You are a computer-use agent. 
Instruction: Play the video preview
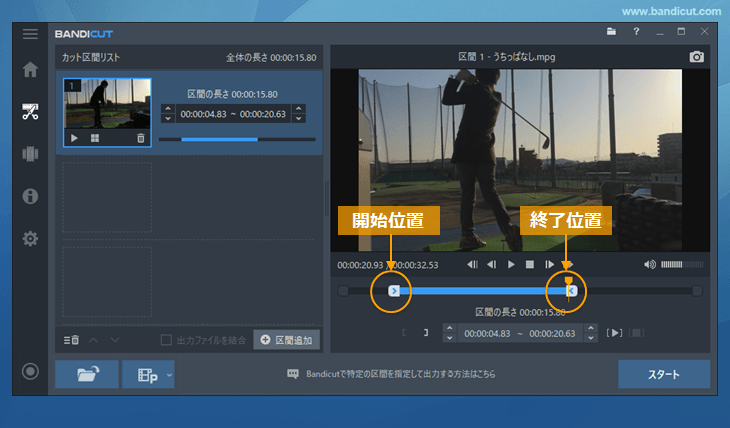pos(511,265)
